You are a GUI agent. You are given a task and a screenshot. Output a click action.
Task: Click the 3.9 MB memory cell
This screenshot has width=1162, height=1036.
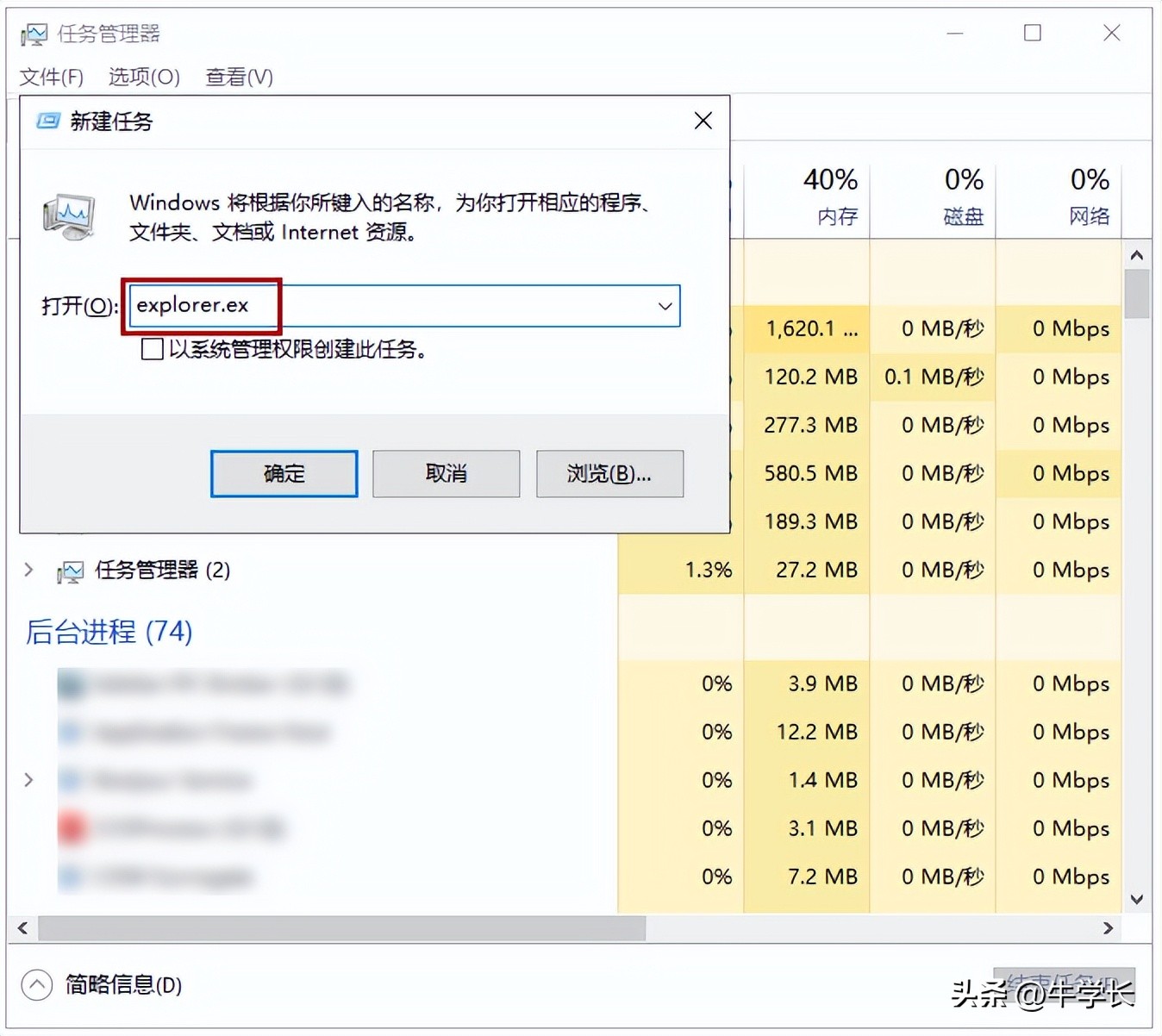pyautogui.click(x=807, y=683)
